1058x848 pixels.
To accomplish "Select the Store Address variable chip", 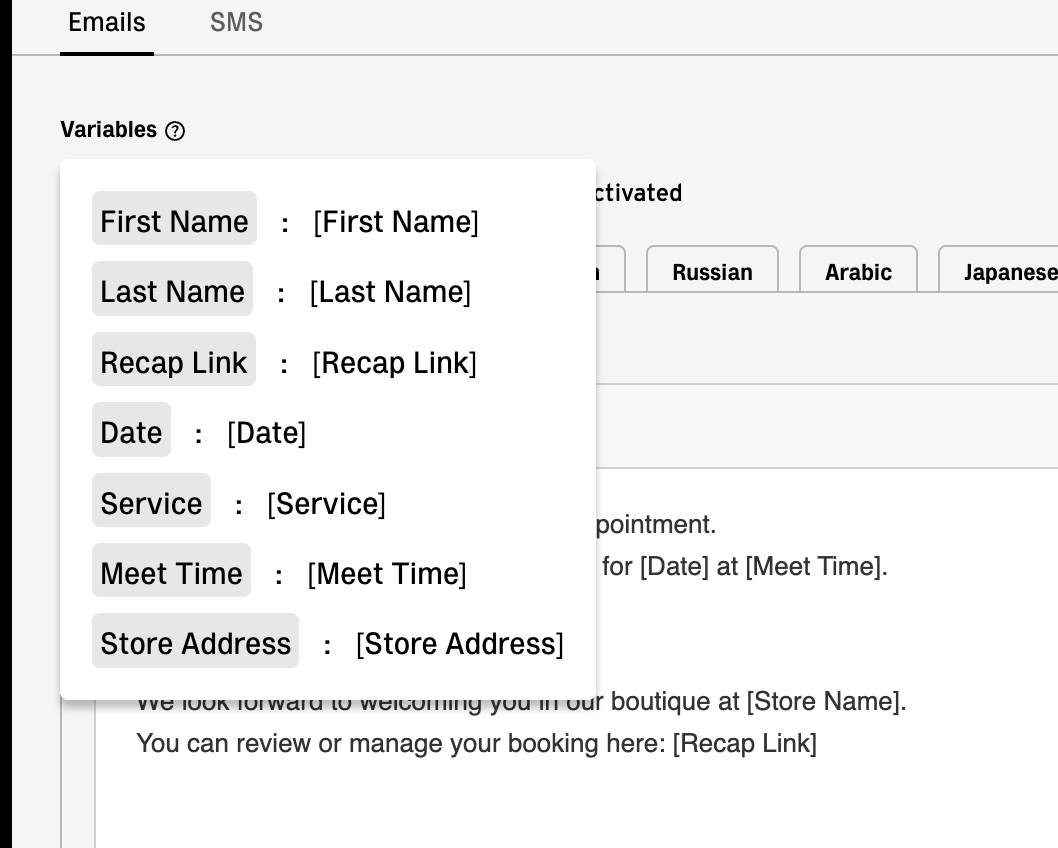I will (195, 643).
